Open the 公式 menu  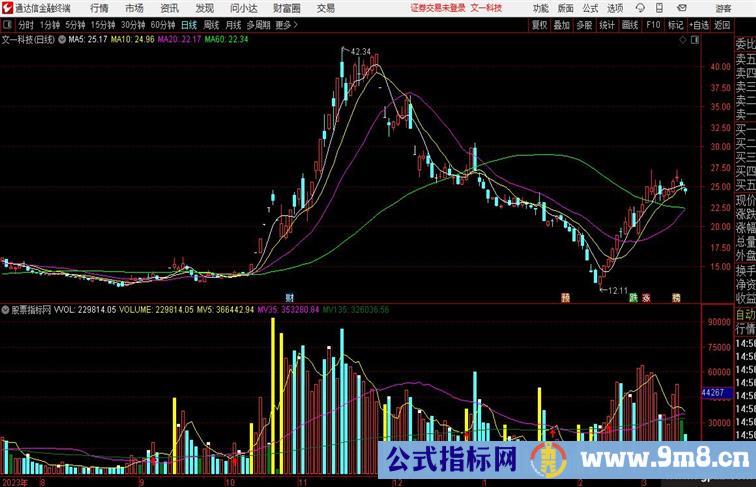coord(590,8)
